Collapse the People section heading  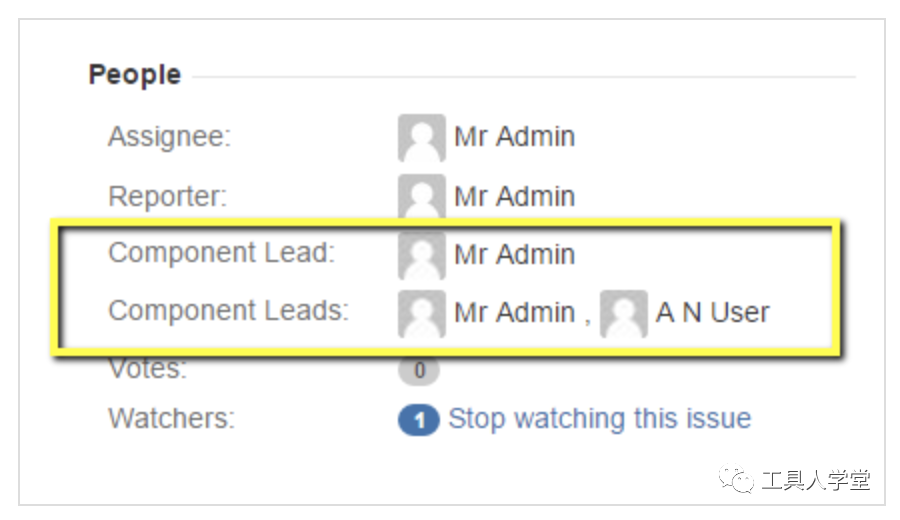(135, 75)
